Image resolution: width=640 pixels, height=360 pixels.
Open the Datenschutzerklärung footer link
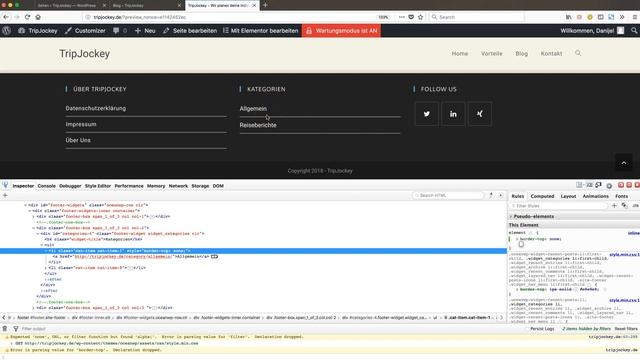click(96, 108)
